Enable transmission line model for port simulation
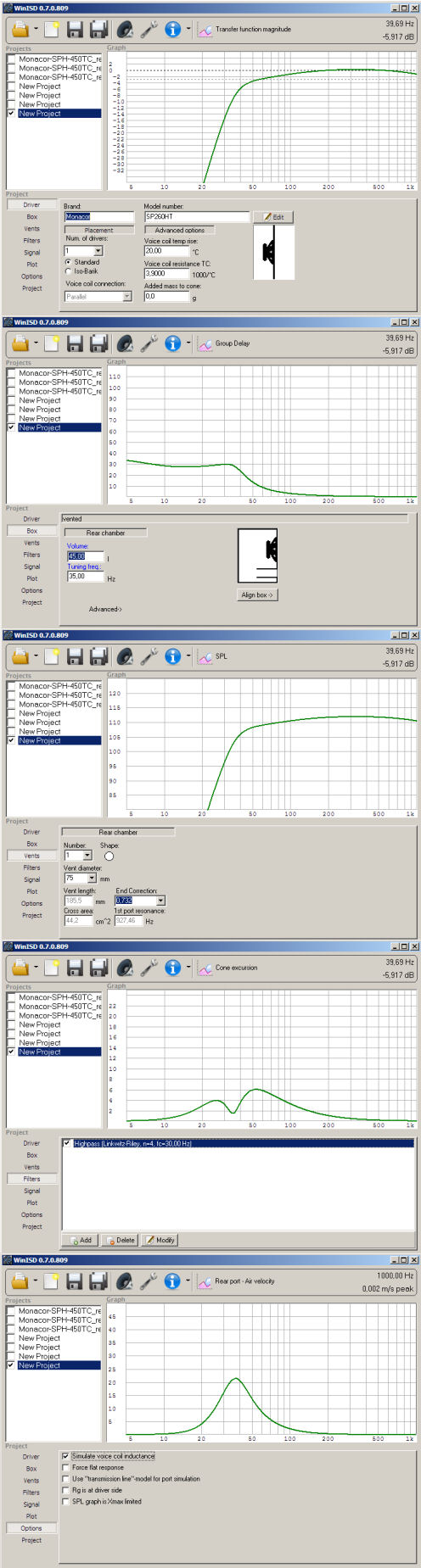 tap(66, 1479)
